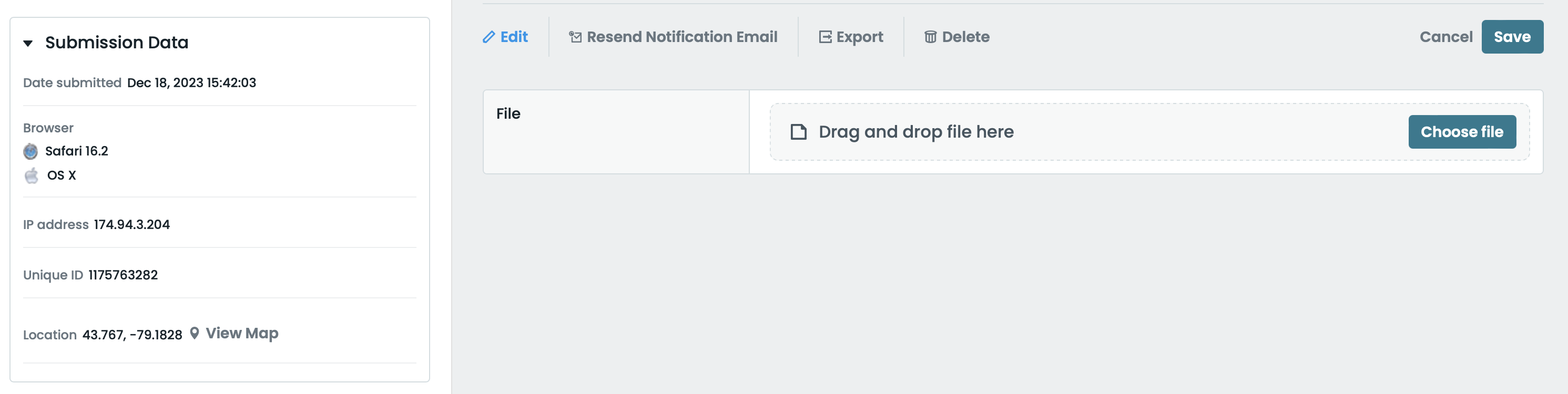Click the File field label
This screenshot has width=1568, height=394.
pos(509,113)
